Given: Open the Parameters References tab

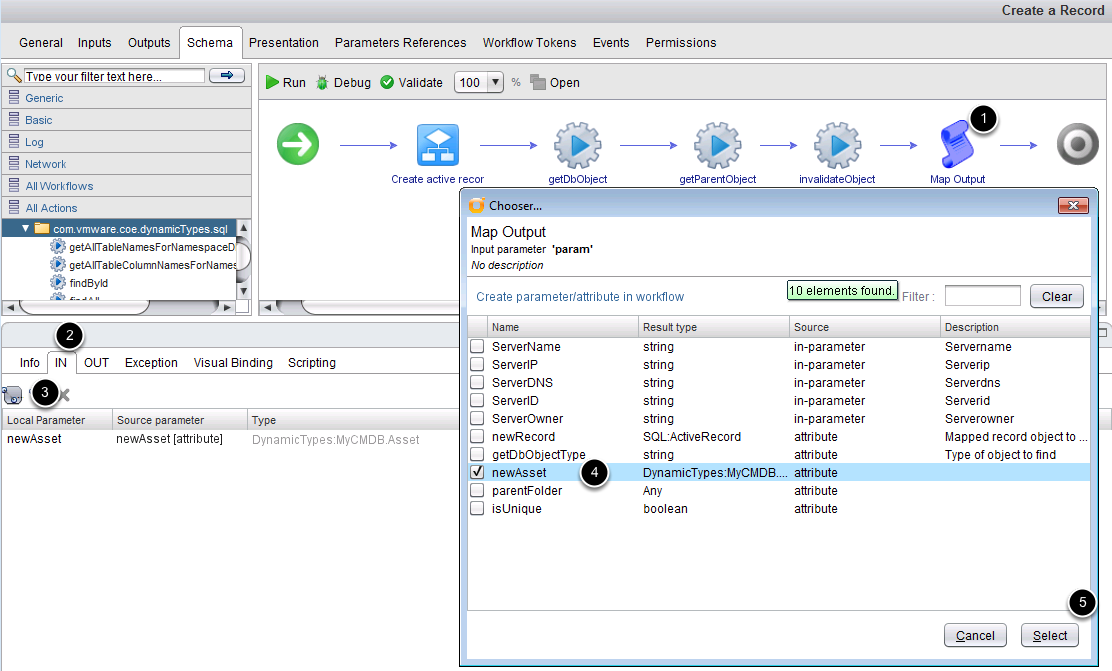Looking at the screenshot, I should 401,43.
